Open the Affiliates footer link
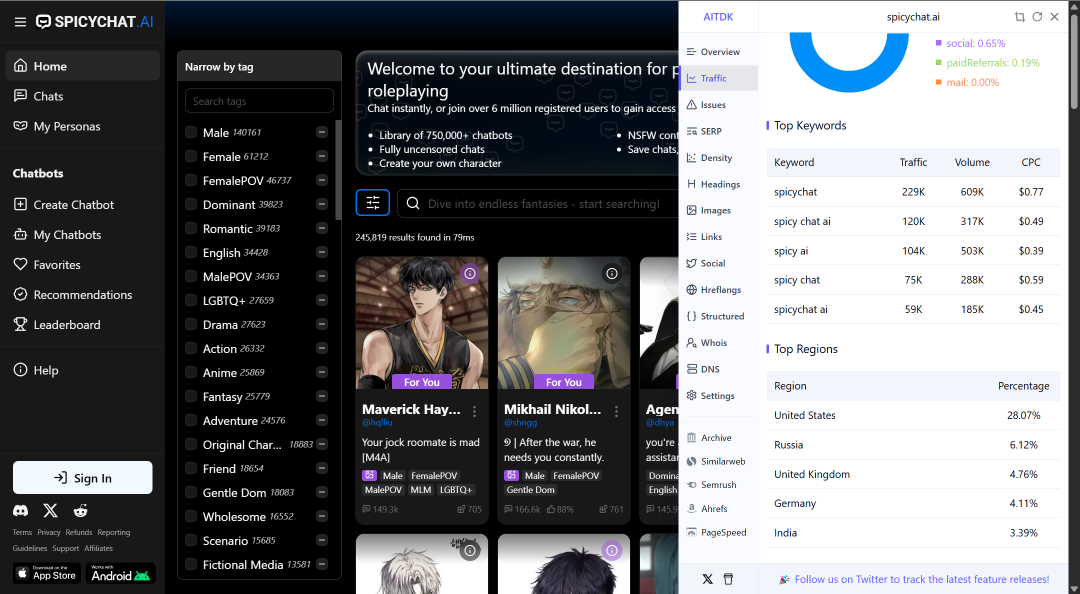 pos(98,549)
